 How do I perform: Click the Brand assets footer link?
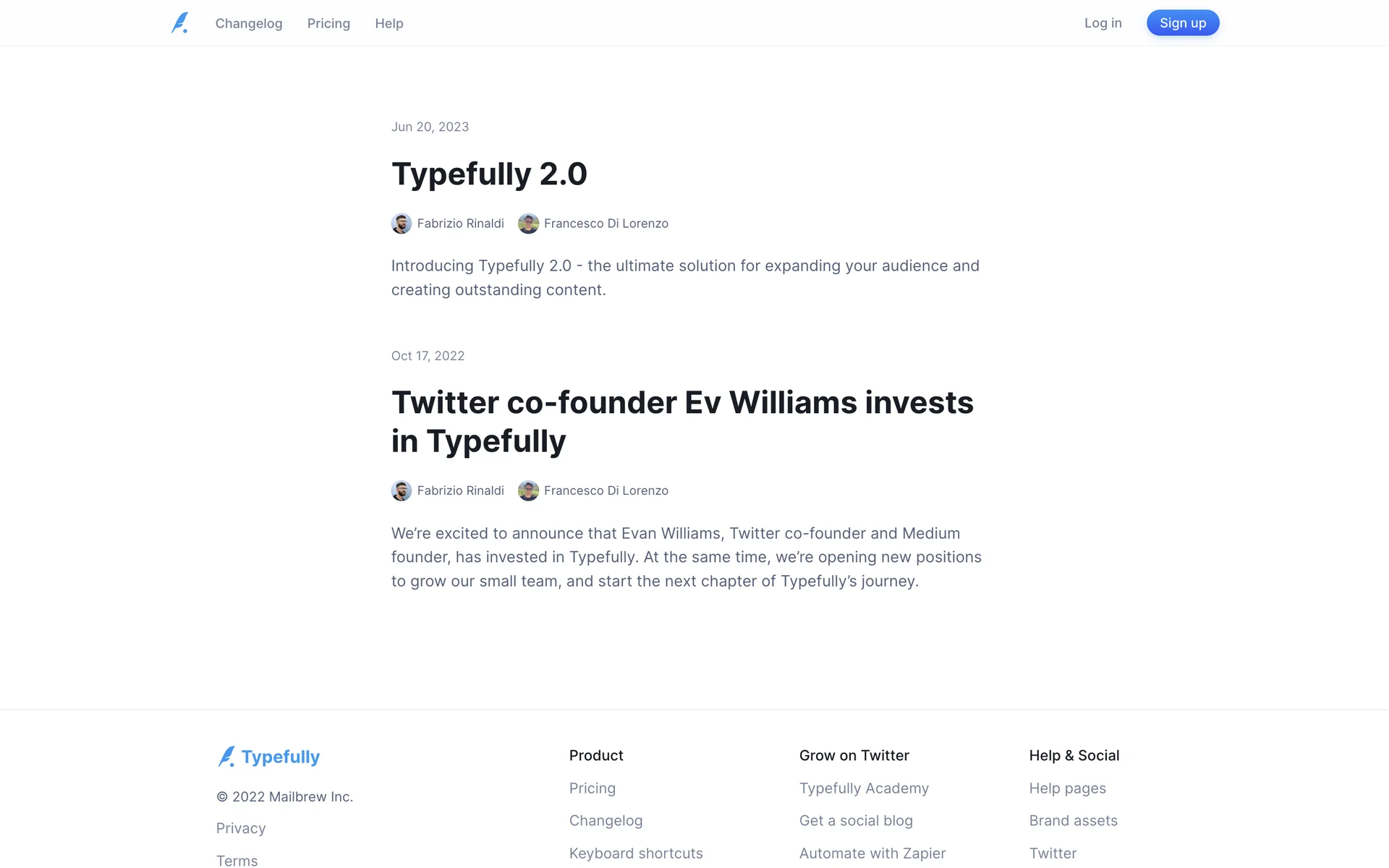pos(1073,821)
